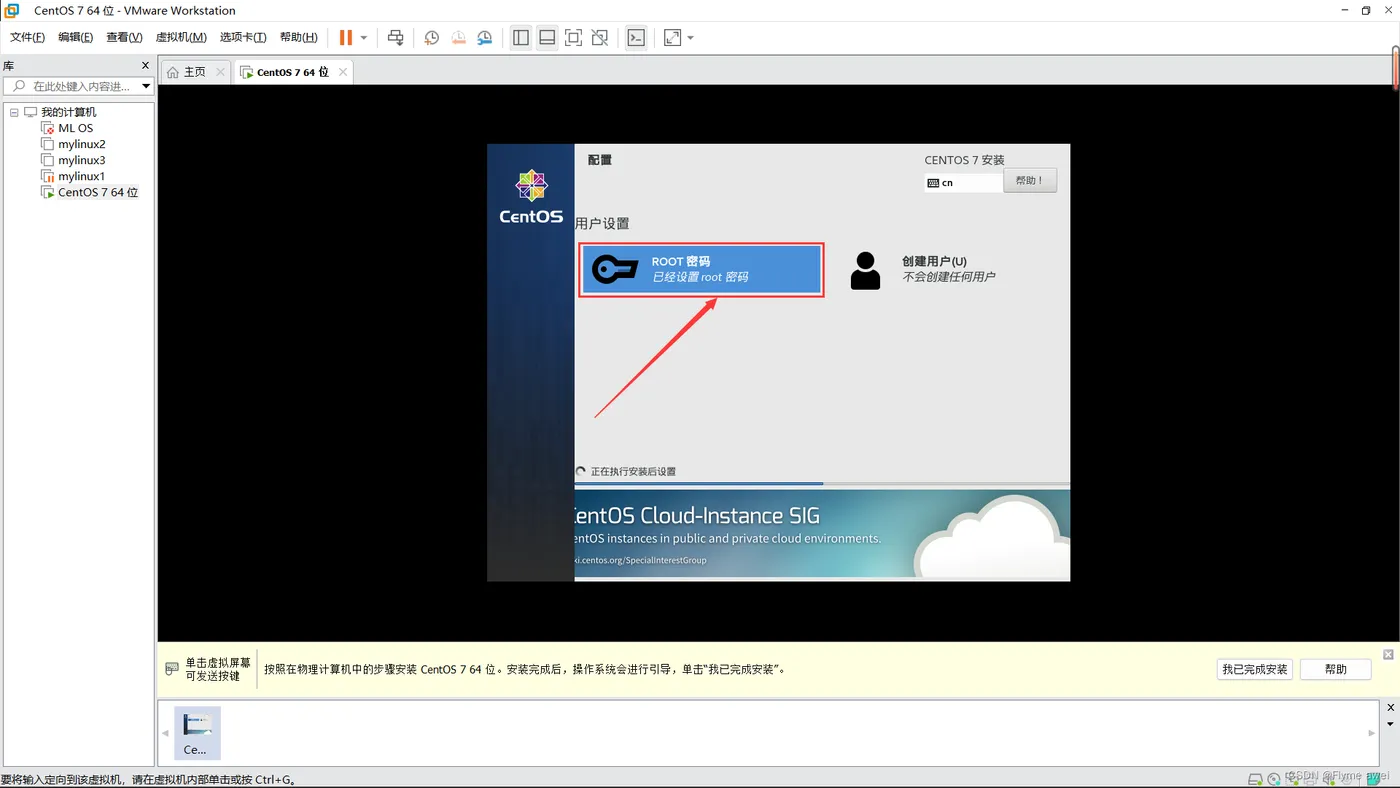Revert the virtual machine to a snapshot

[458, 37]
